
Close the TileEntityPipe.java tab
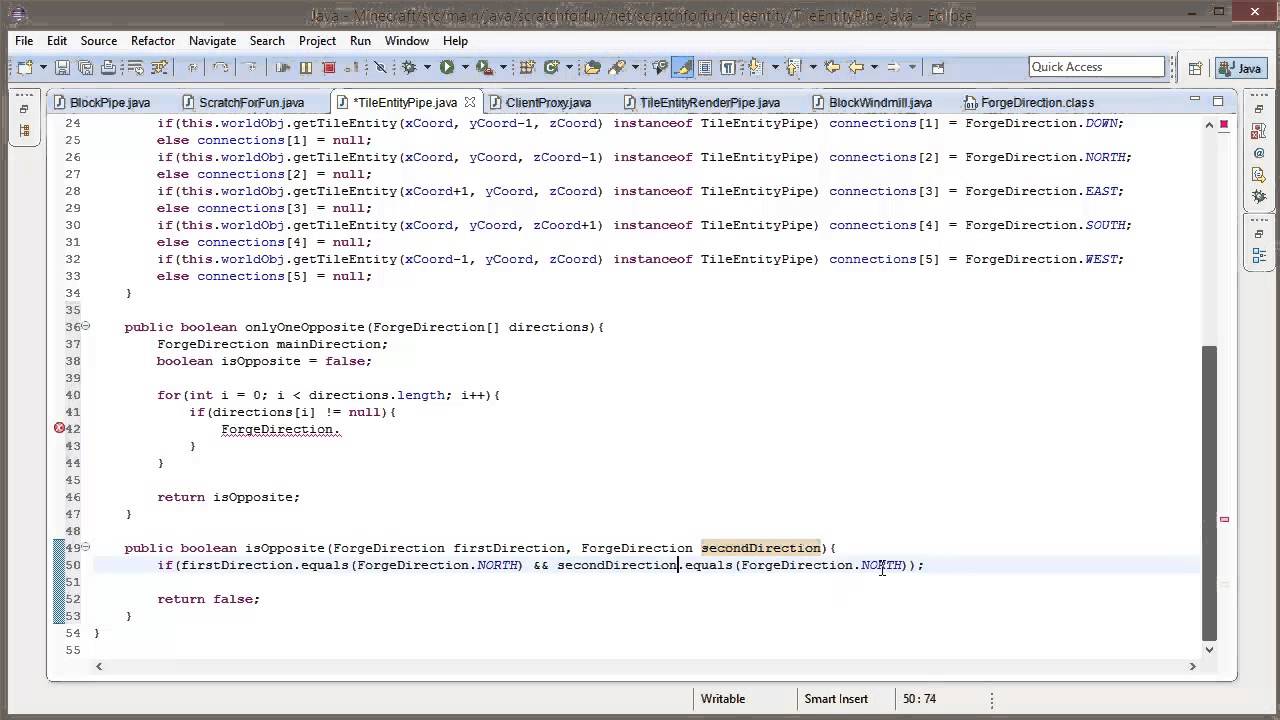click(x=470, y=102)
